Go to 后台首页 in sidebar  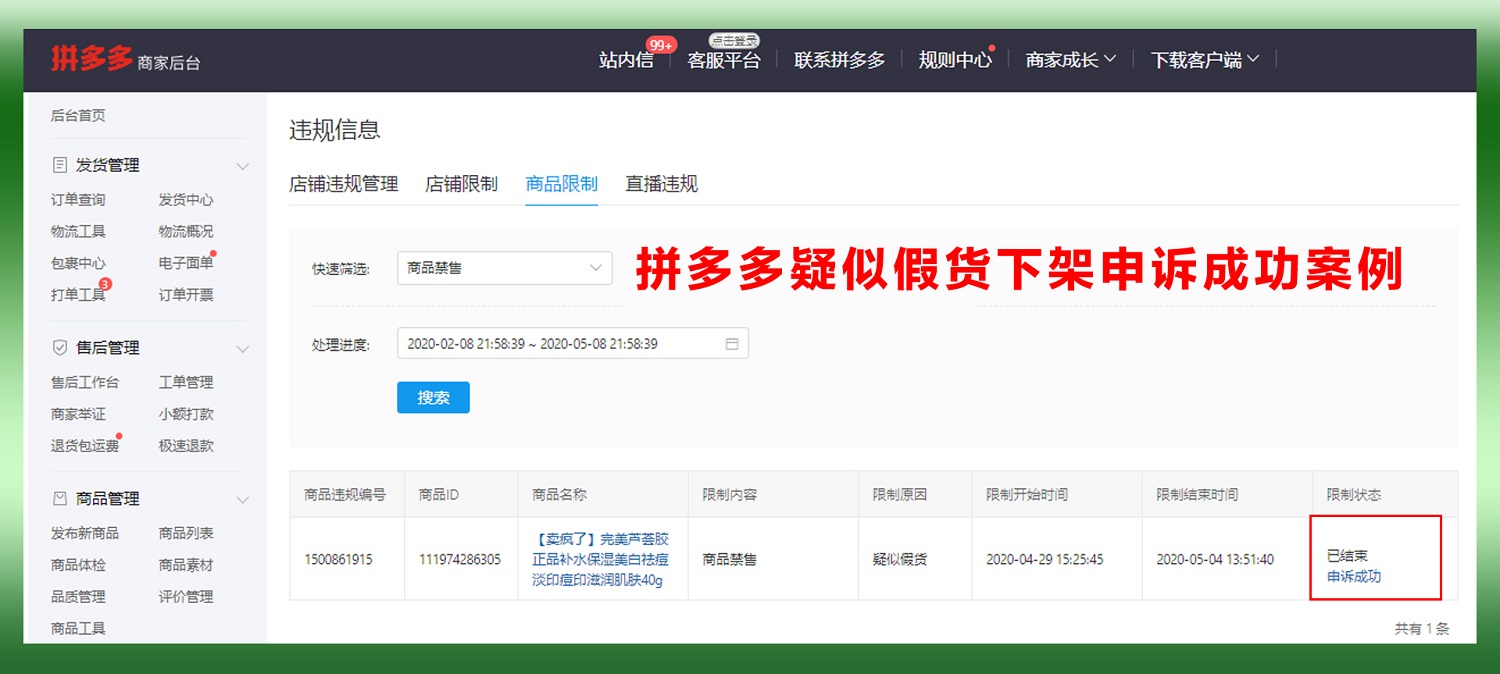tap(78, 116)
